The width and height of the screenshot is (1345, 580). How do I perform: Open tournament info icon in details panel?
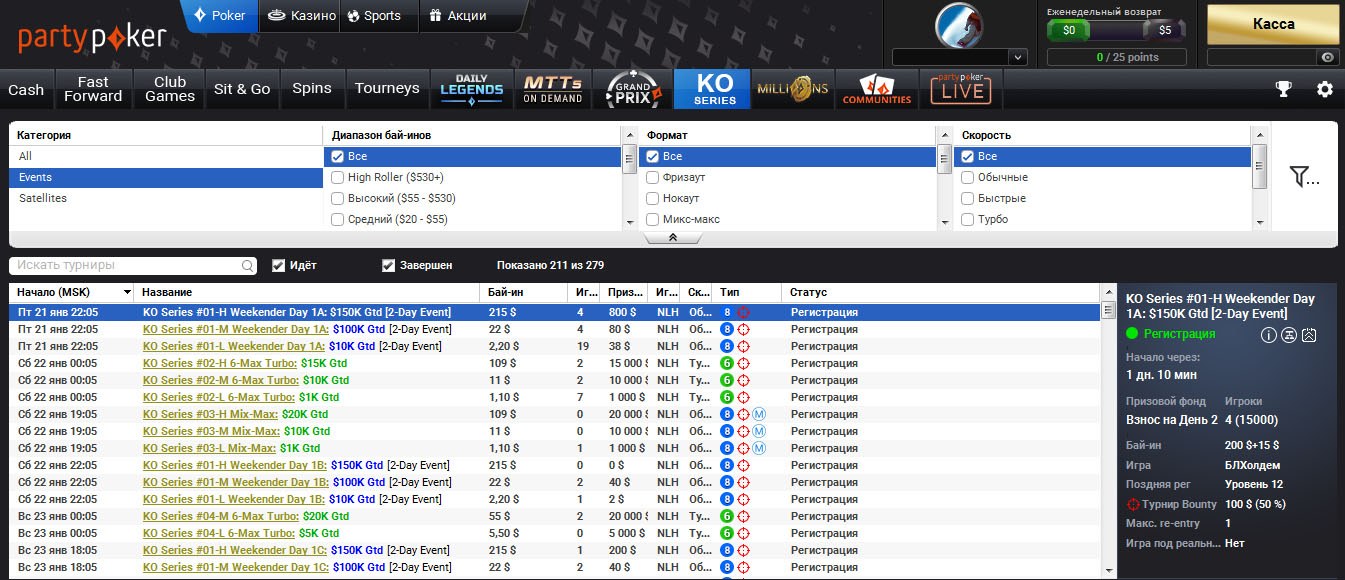pos(1269,335)
